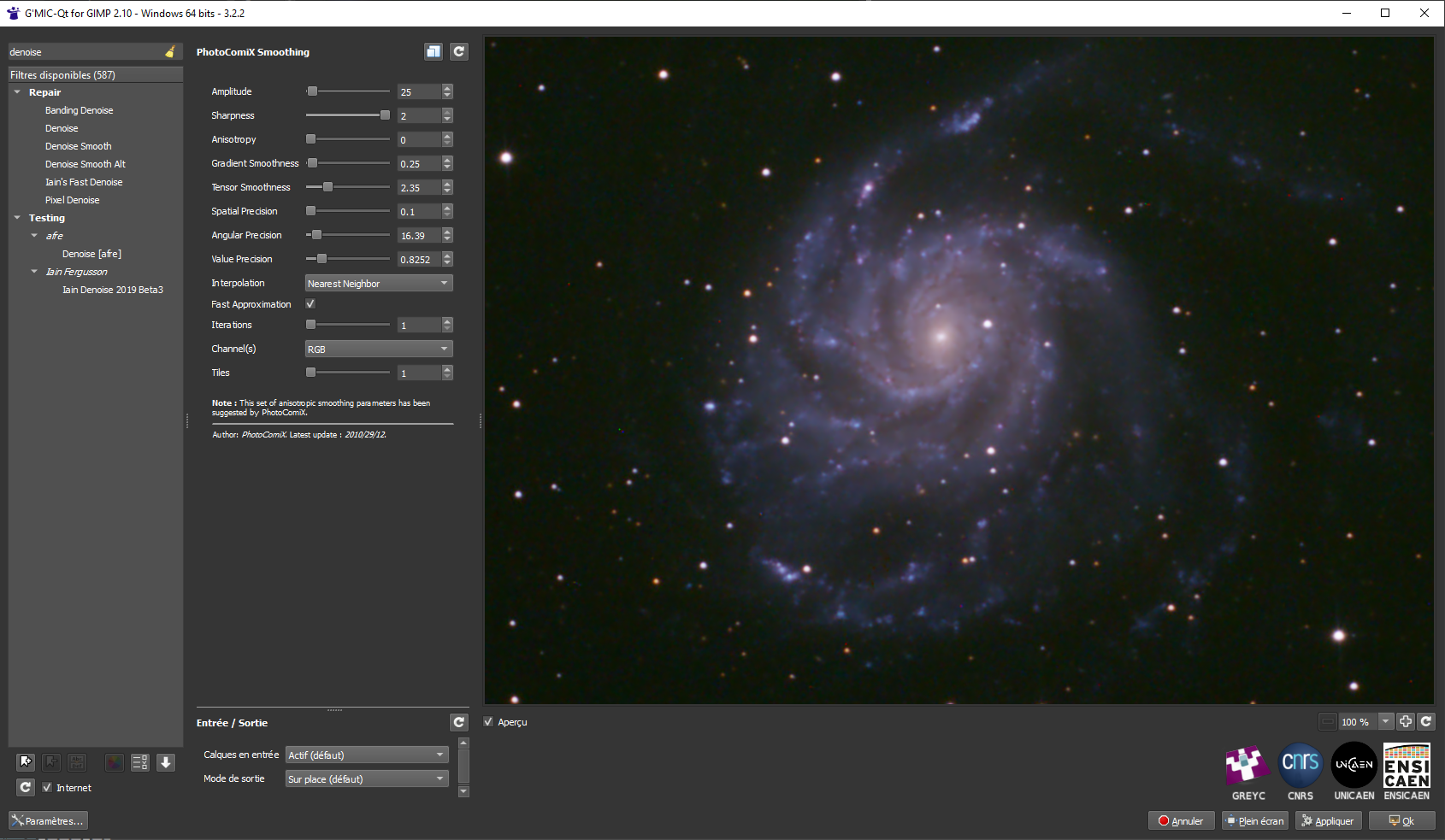Image resolution: width=1445 pixels, height=840 pixels.
Task: Open the Calques en entrée dropdown
Action: tap(367, 755)
